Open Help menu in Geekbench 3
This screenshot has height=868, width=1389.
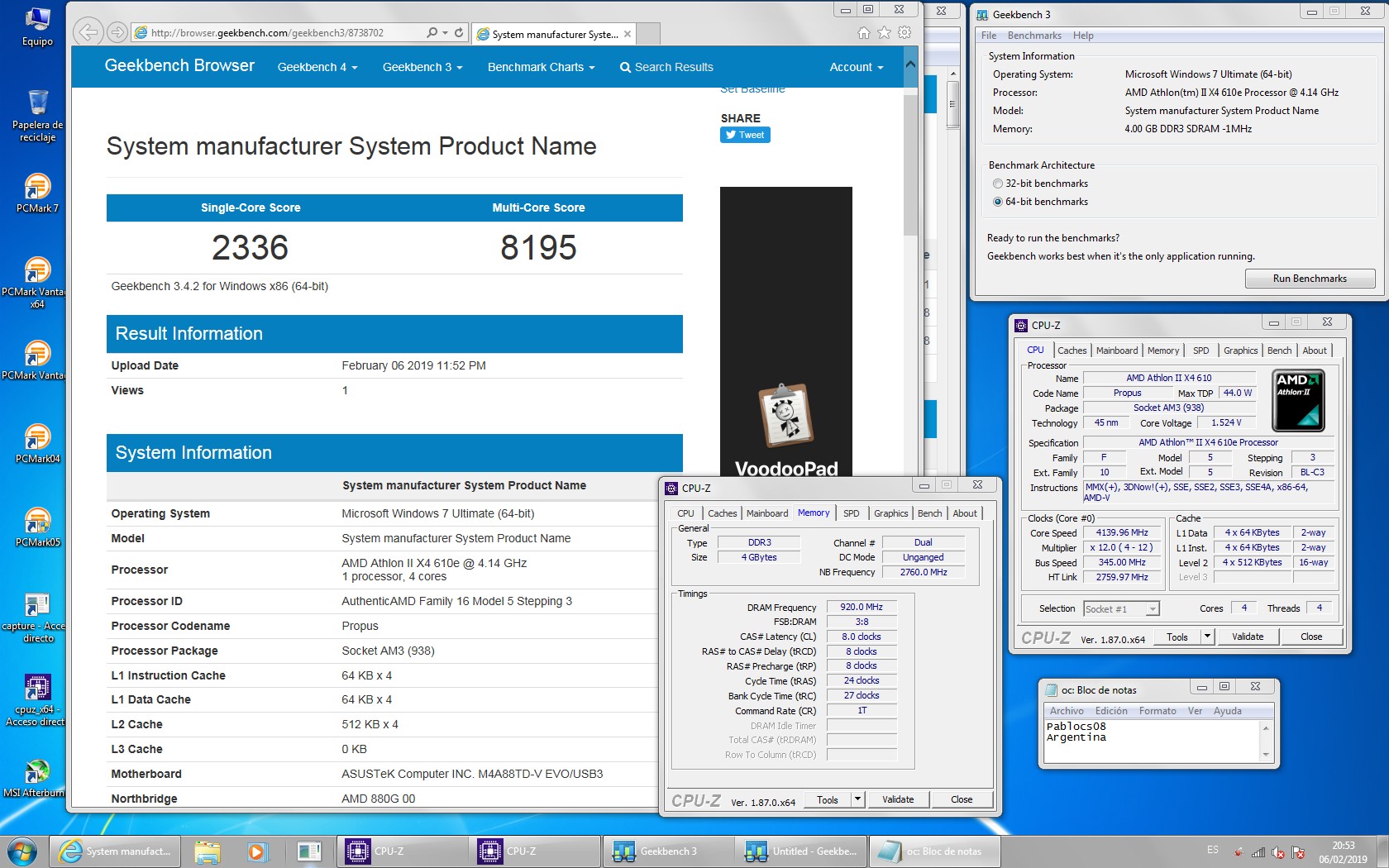click(1083, 36)
